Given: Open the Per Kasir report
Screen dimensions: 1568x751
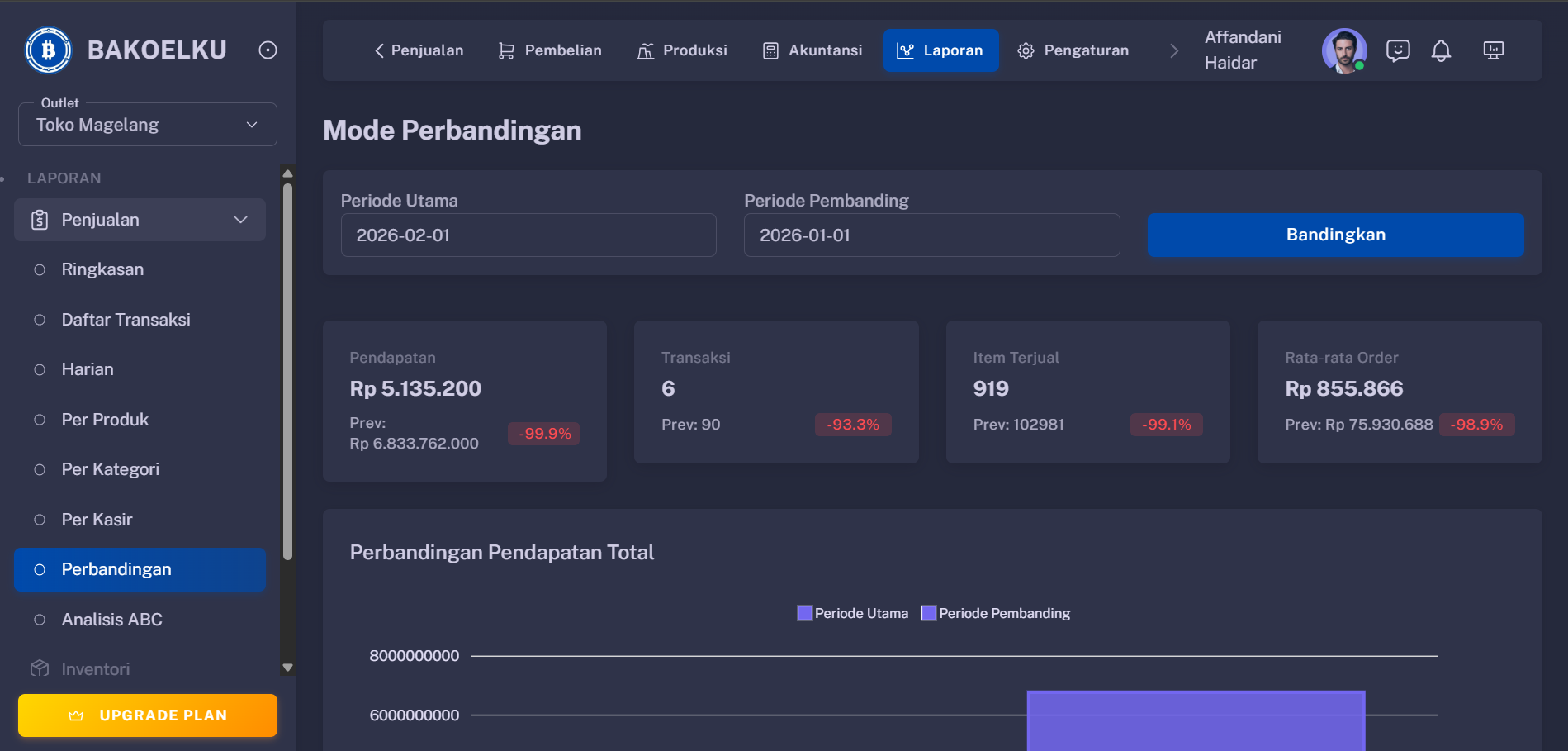Looking at the screenshot, I should tap(97, 519).
